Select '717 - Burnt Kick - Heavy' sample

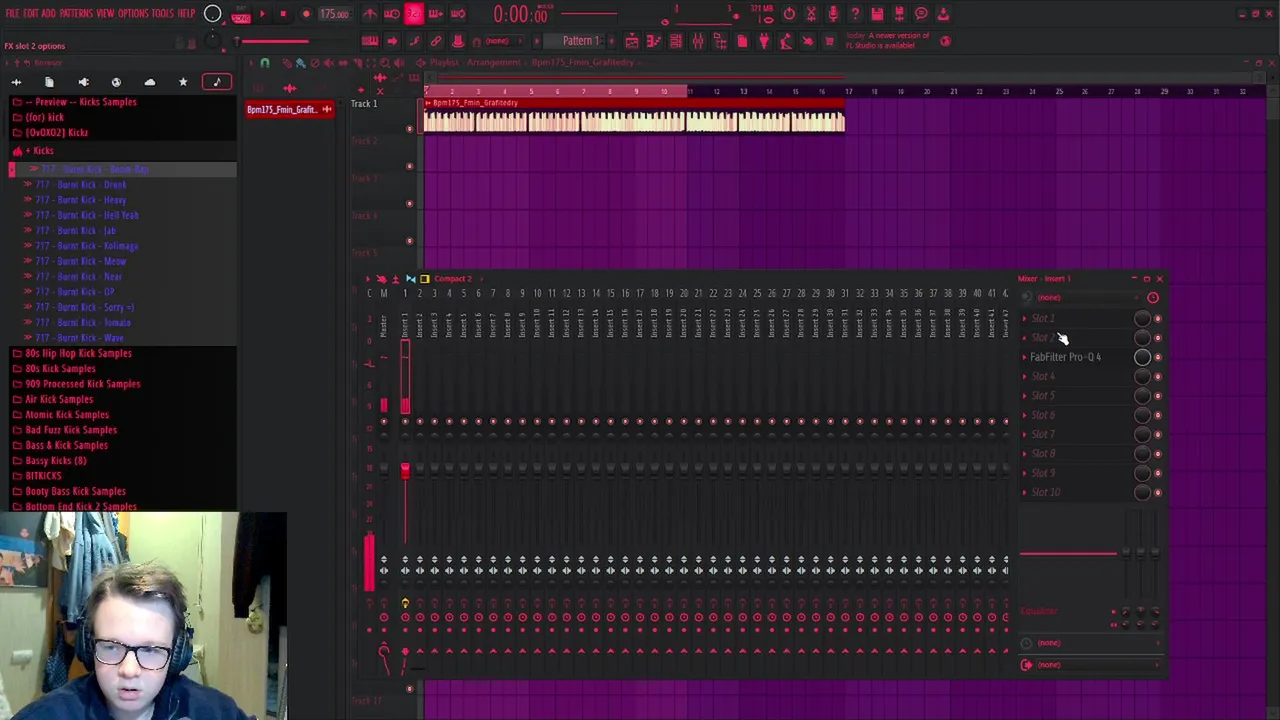pyautogui.click(x=82, y=200)
